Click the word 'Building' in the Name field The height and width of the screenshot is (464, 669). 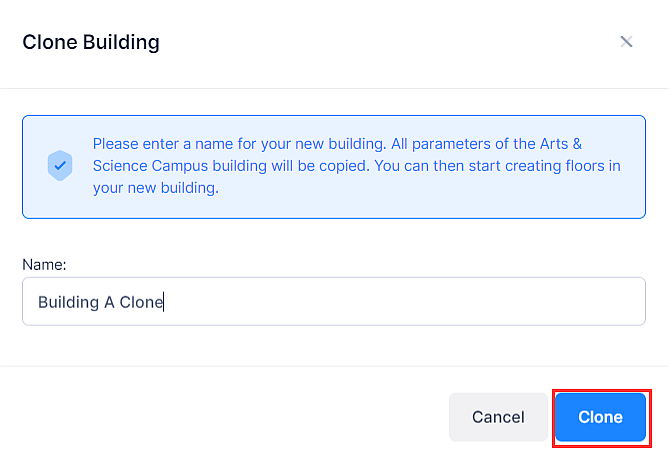pyautogui.click(x=68, y=301)
